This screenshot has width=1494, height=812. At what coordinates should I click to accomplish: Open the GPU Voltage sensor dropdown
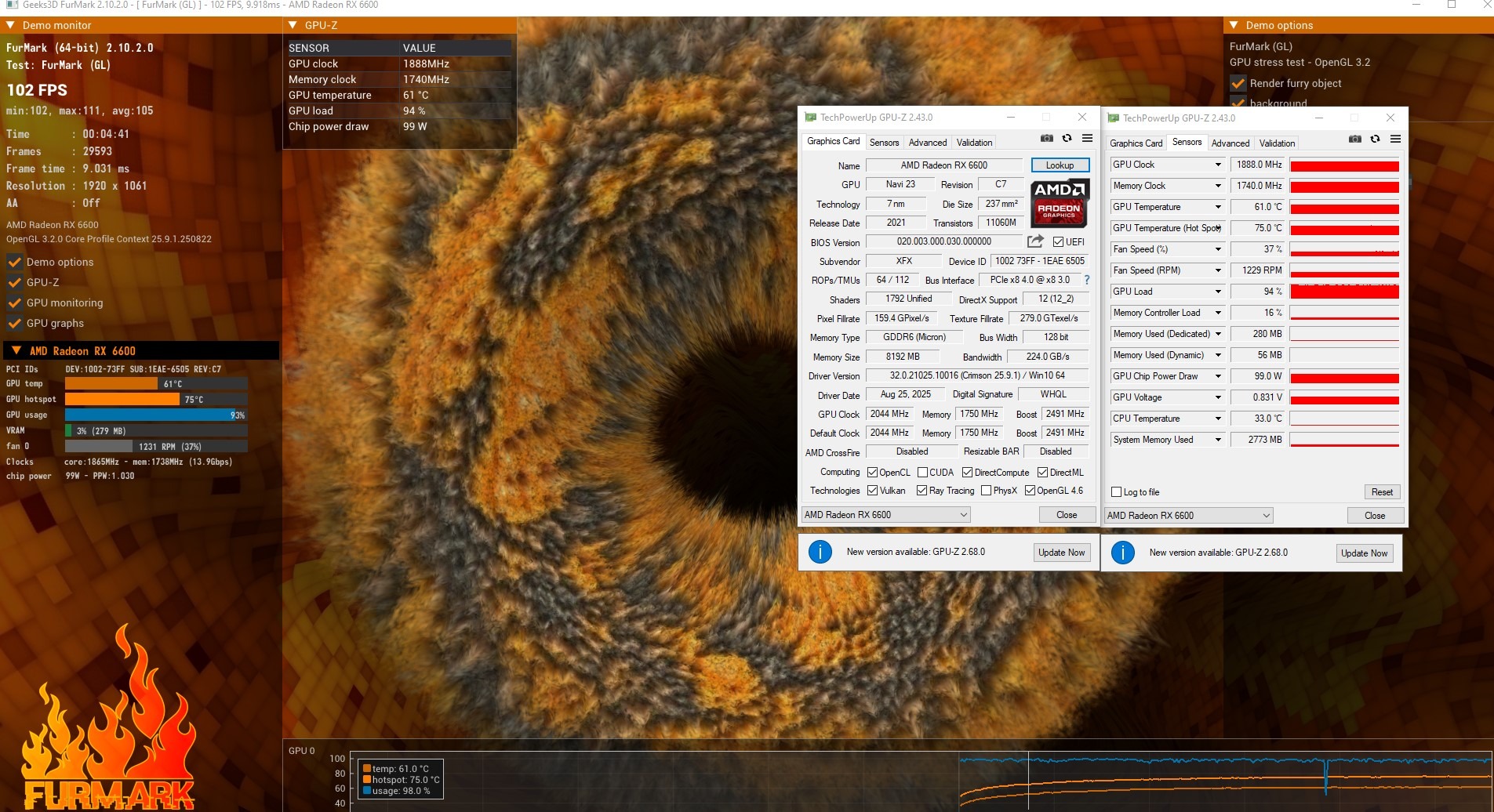(1218, 397)
